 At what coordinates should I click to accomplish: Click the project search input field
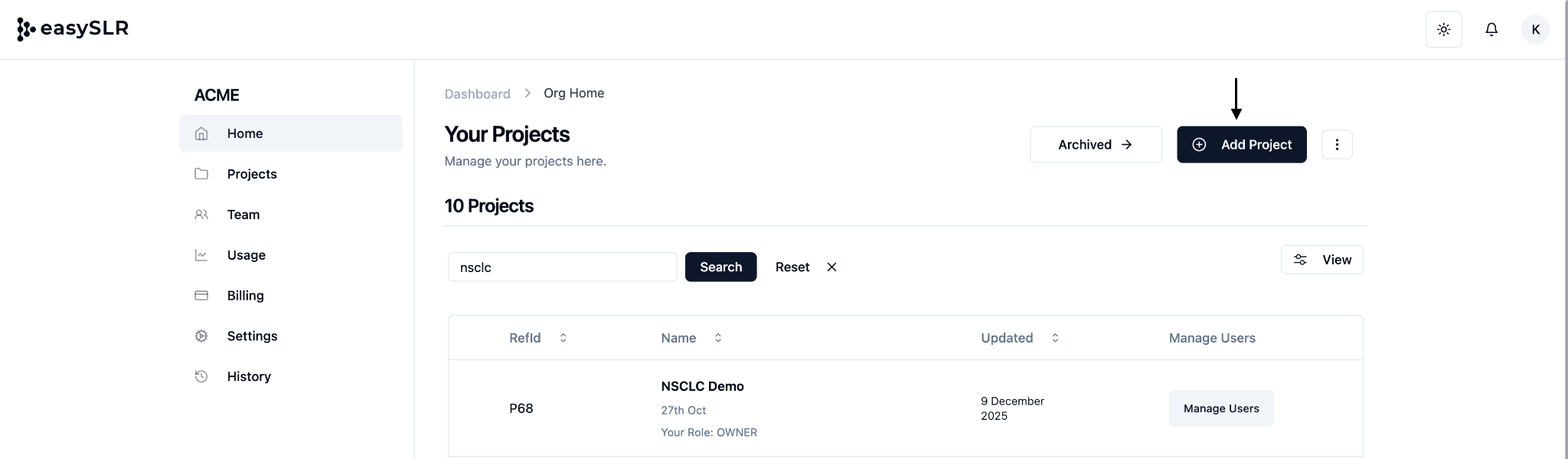(x=562, y=267)
